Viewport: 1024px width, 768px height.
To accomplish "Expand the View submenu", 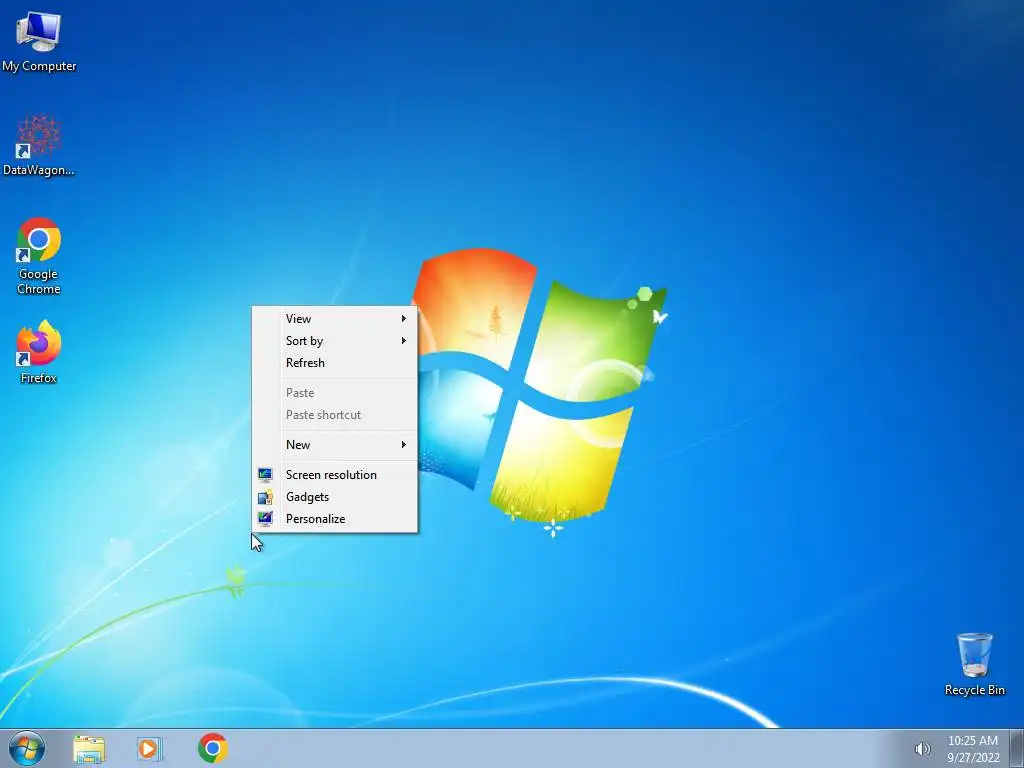I will [334, 319].
